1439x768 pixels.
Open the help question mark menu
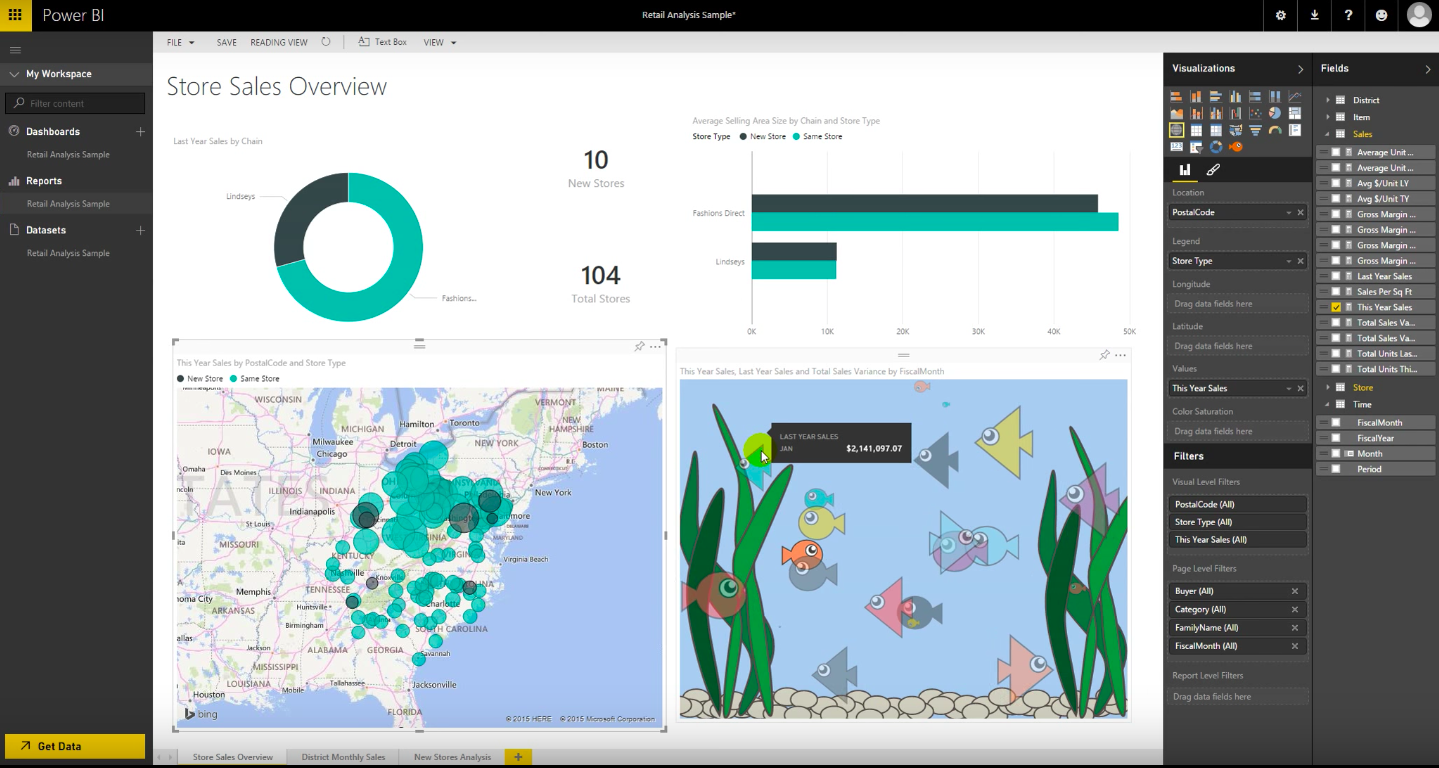[x=1348, y=15]
